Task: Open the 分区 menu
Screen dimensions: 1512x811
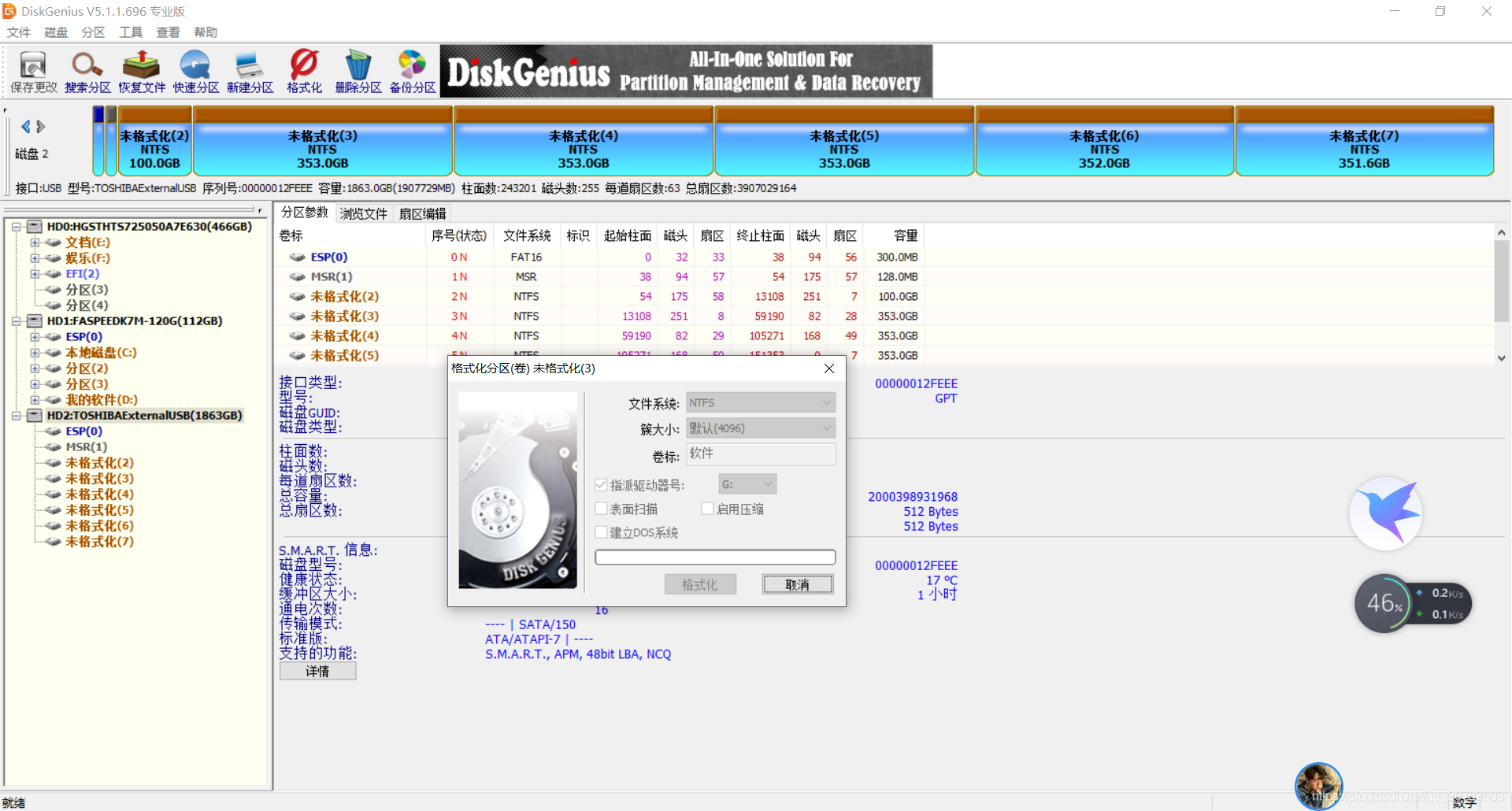Action: pos(93,32)
